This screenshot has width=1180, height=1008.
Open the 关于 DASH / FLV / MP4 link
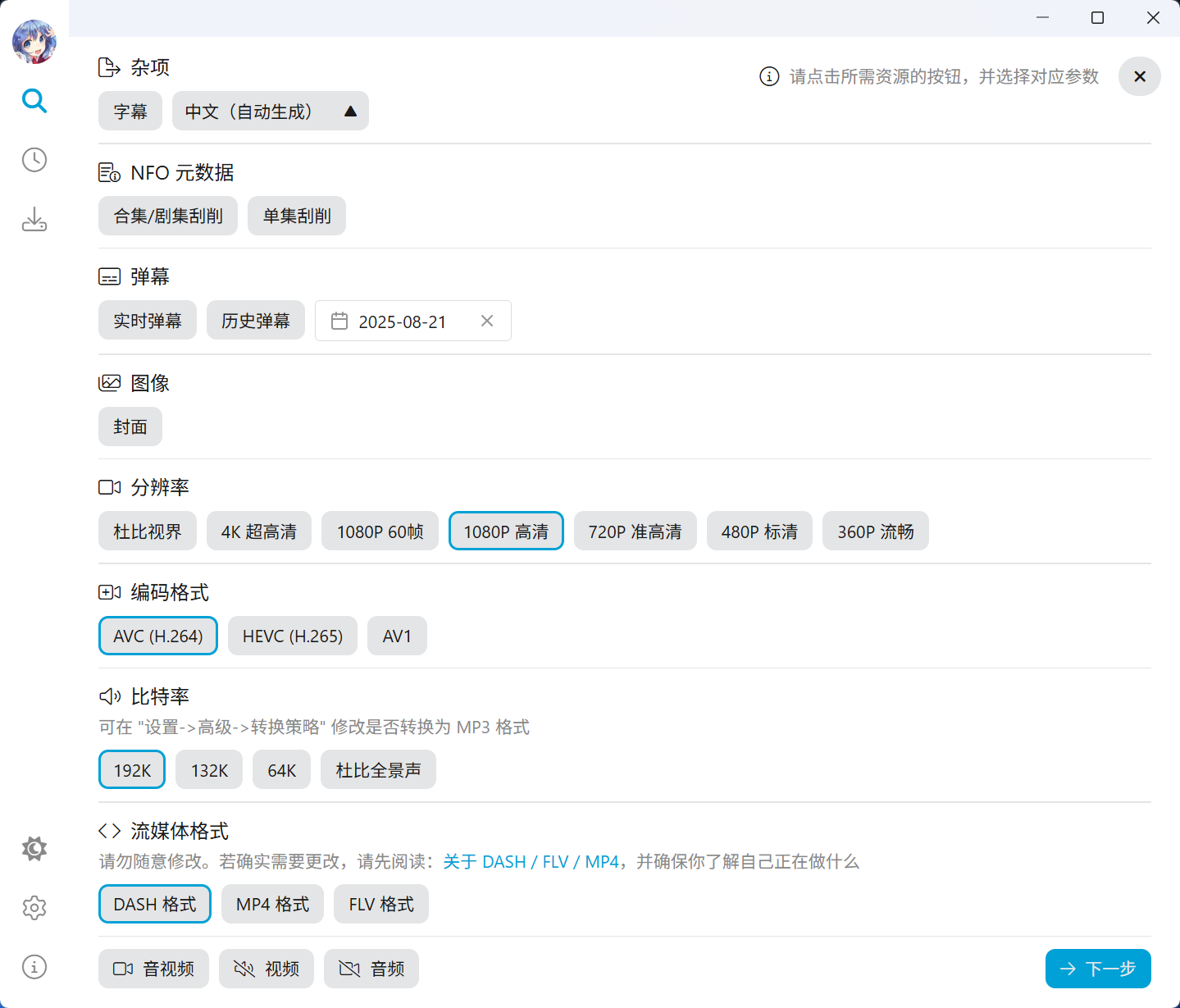coord(530,862)
